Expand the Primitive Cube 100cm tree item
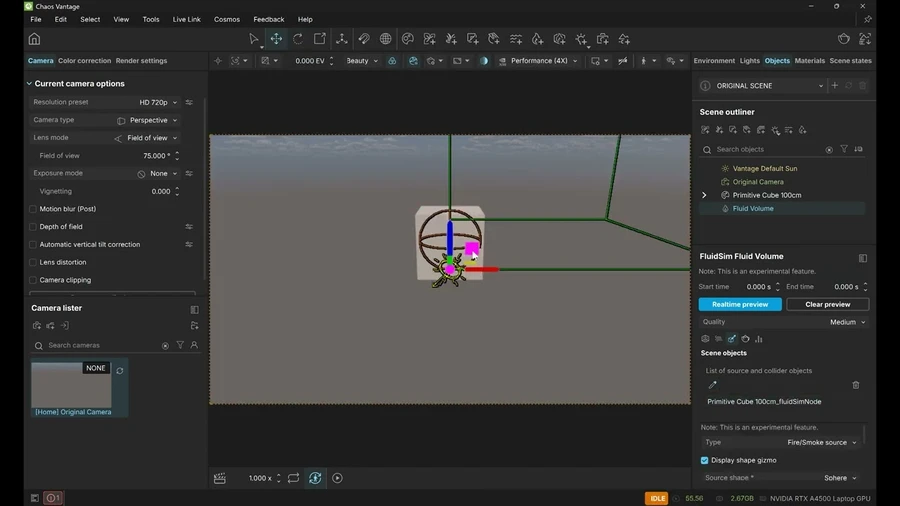900x506 pixels. point(704,195)
